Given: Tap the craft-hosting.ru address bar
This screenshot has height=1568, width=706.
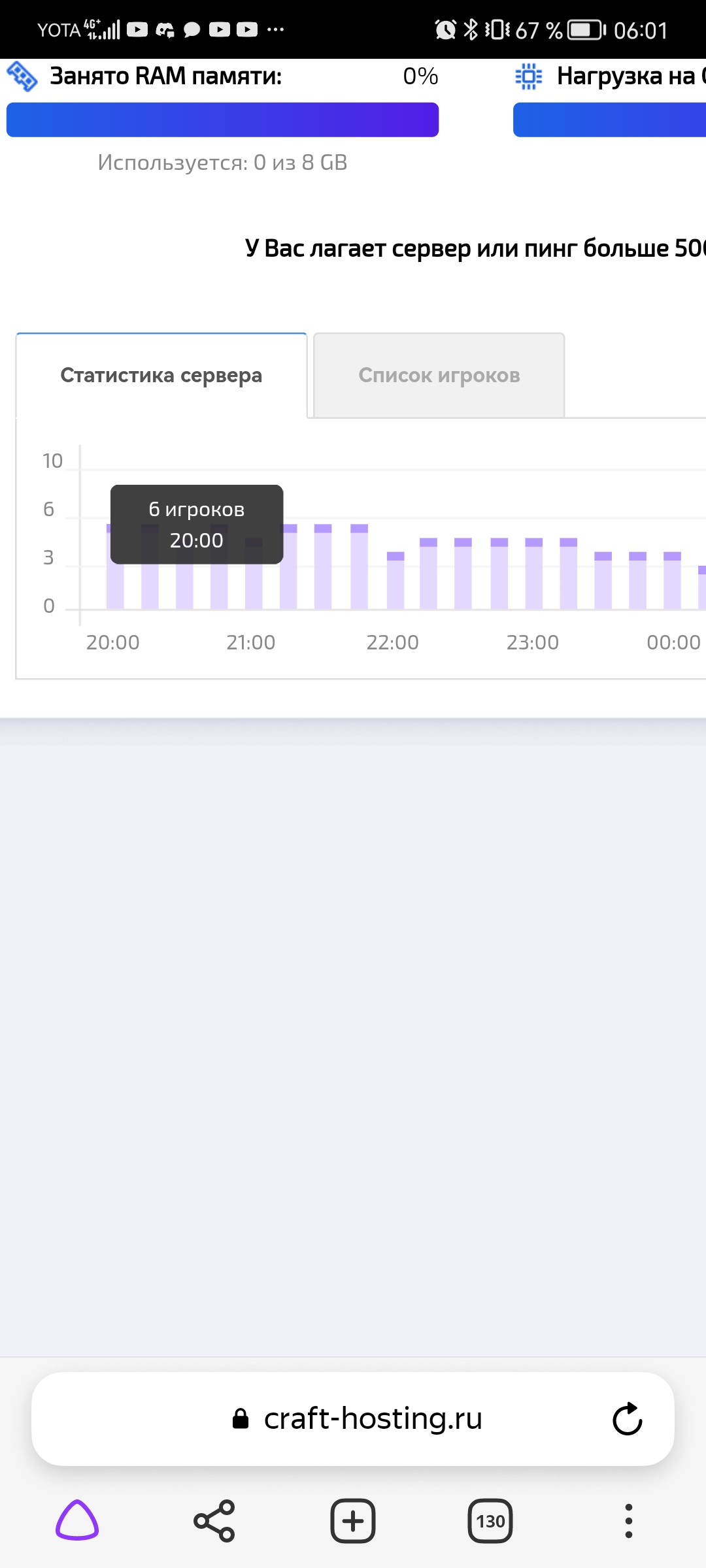Looking at the screenshot, I should [x=353, y=1418].
